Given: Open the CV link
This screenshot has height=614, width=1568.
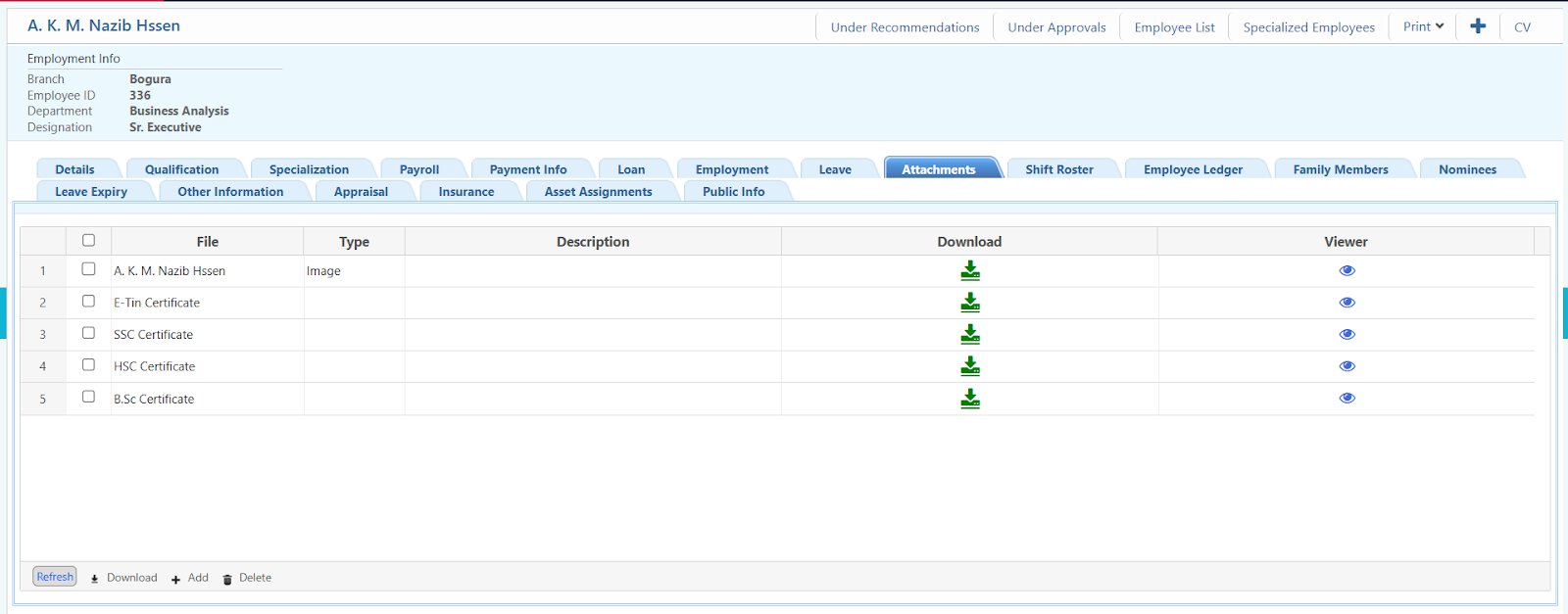Looking at the screenshot, I should click(1522, 27).
